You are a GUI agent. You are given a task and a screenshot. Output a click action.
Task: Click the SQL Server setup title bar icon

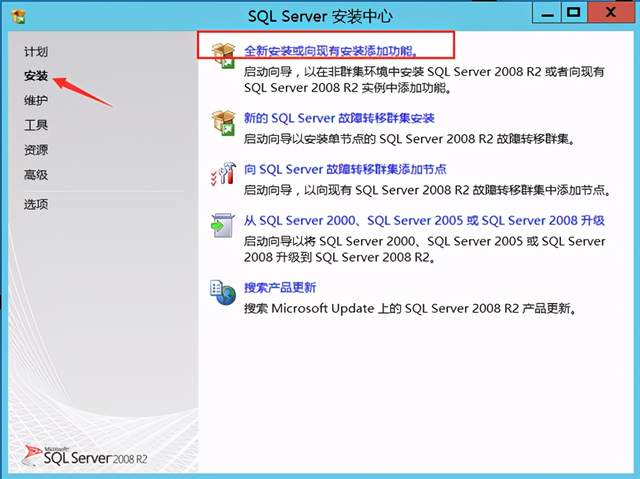18,16
